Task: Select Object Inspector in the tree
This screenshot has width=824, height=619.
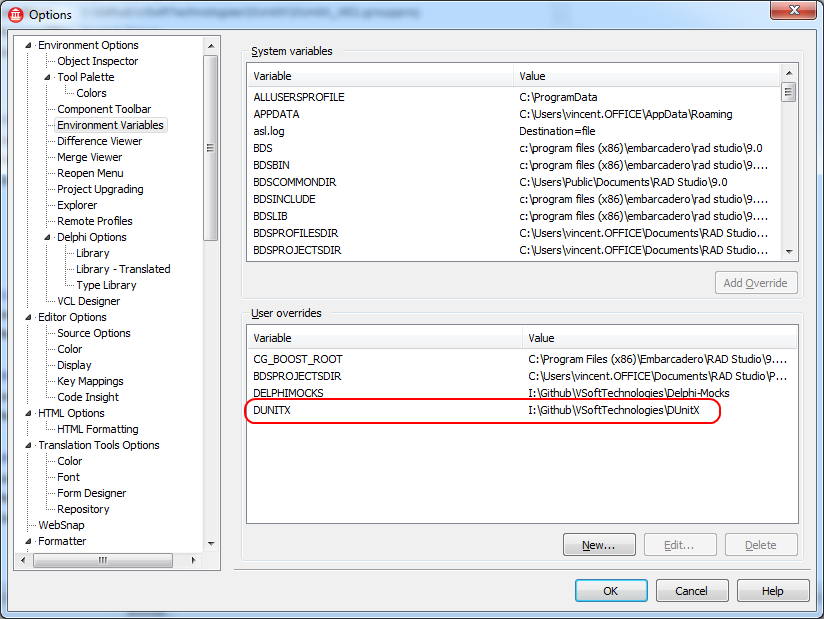Action: tap(97, 61)
